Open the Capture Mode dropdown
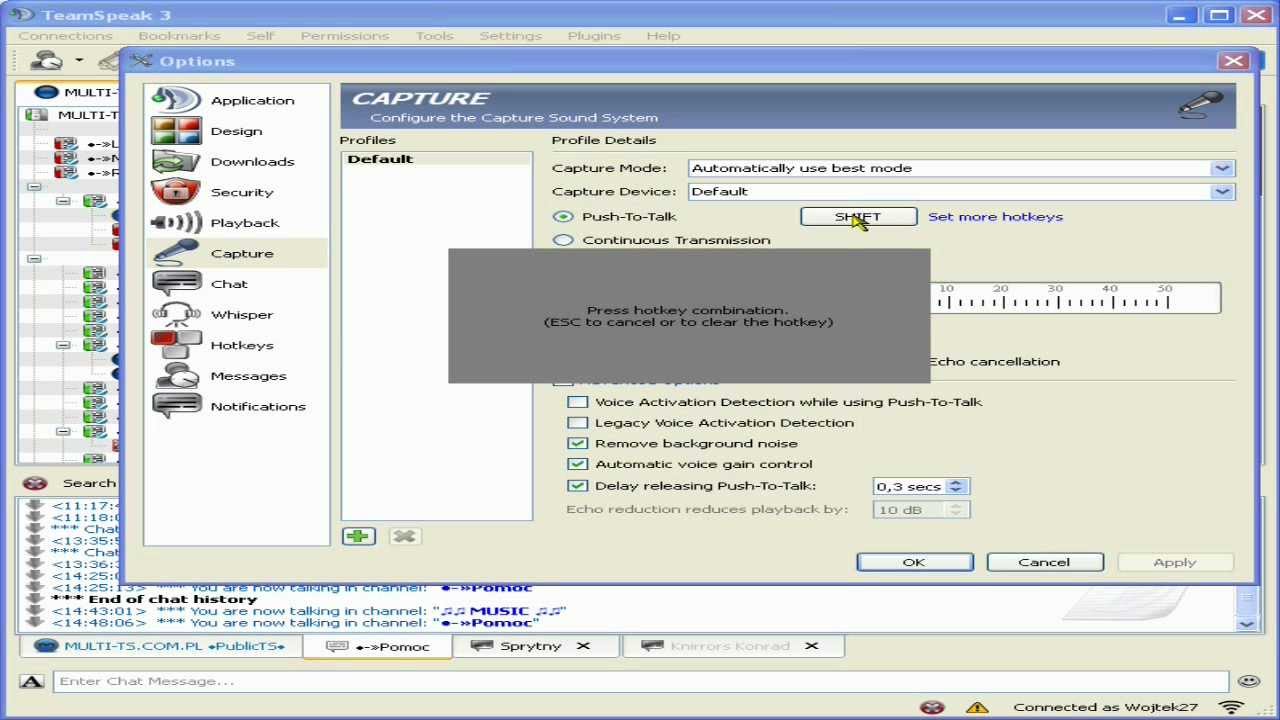1280x720 pixels. [1222, 168]
